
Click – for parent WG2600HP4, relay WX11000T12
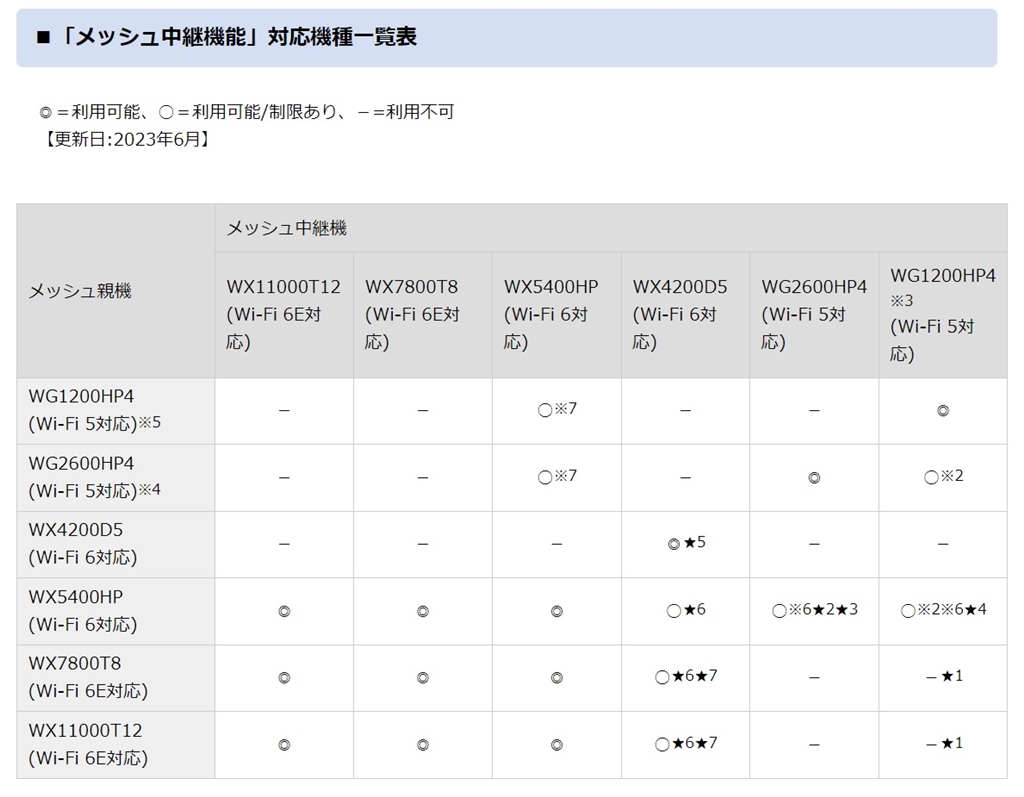tap(284, 478)
